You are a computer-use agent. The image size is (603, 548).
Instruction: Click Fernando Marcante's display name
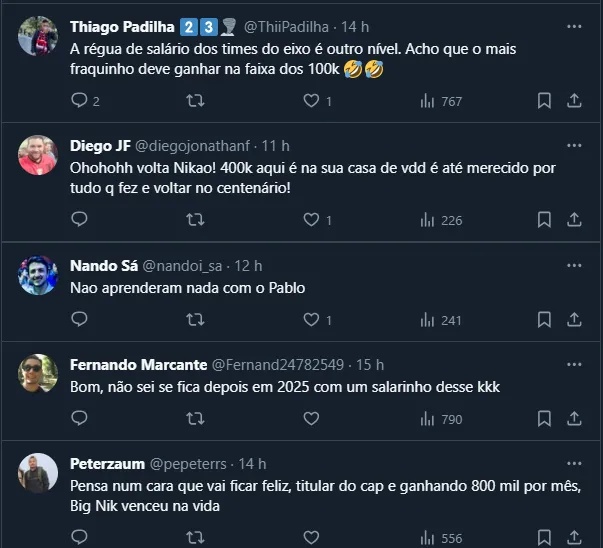(138, 365)
